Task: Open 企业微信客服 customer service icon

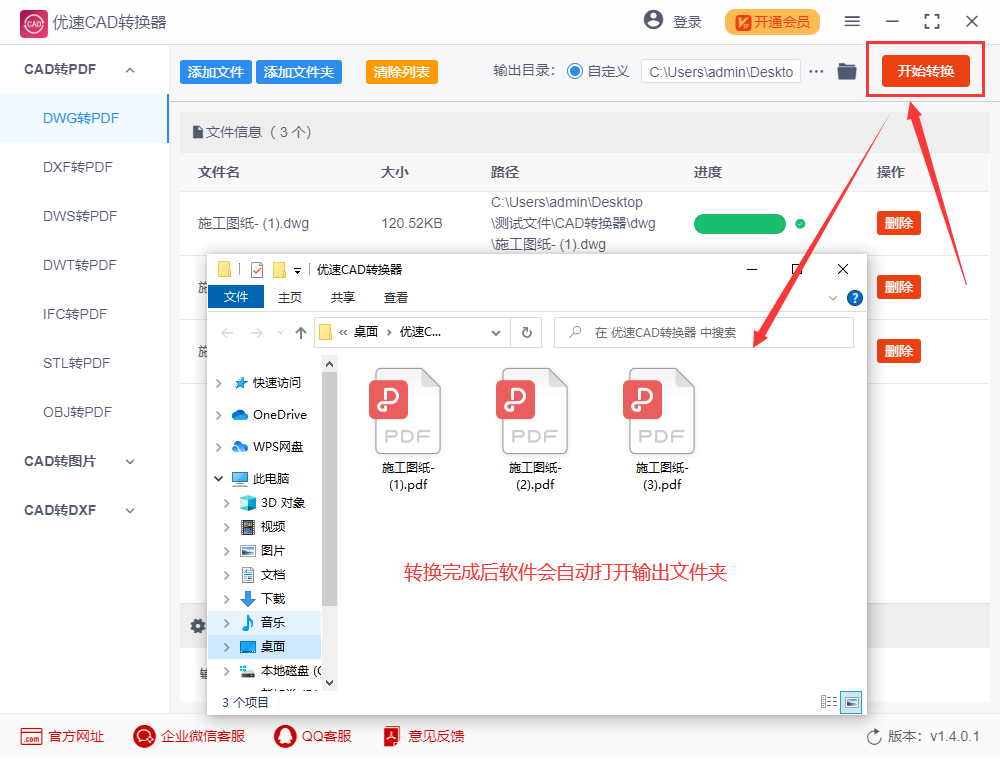Action: [144, 736]
